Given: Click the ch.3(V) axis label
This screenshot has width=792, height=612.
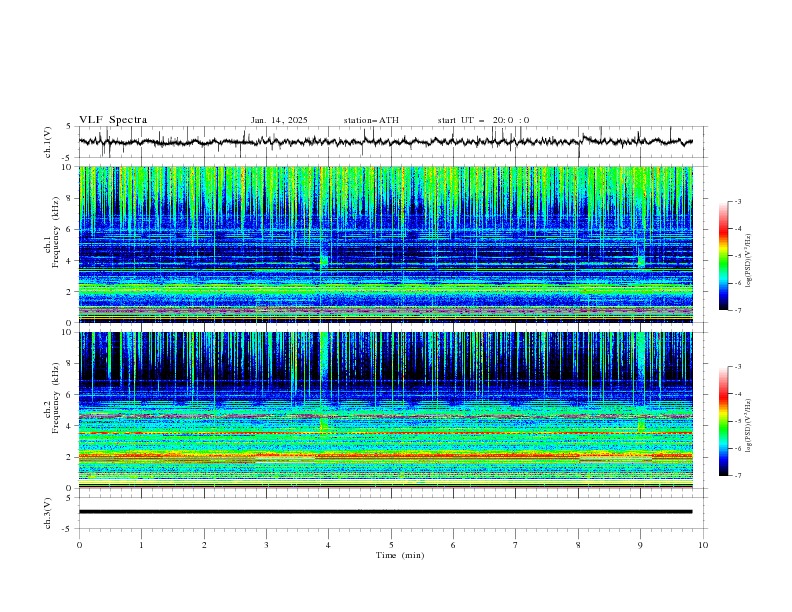Looking at the screenshot, I should (48, 513).
